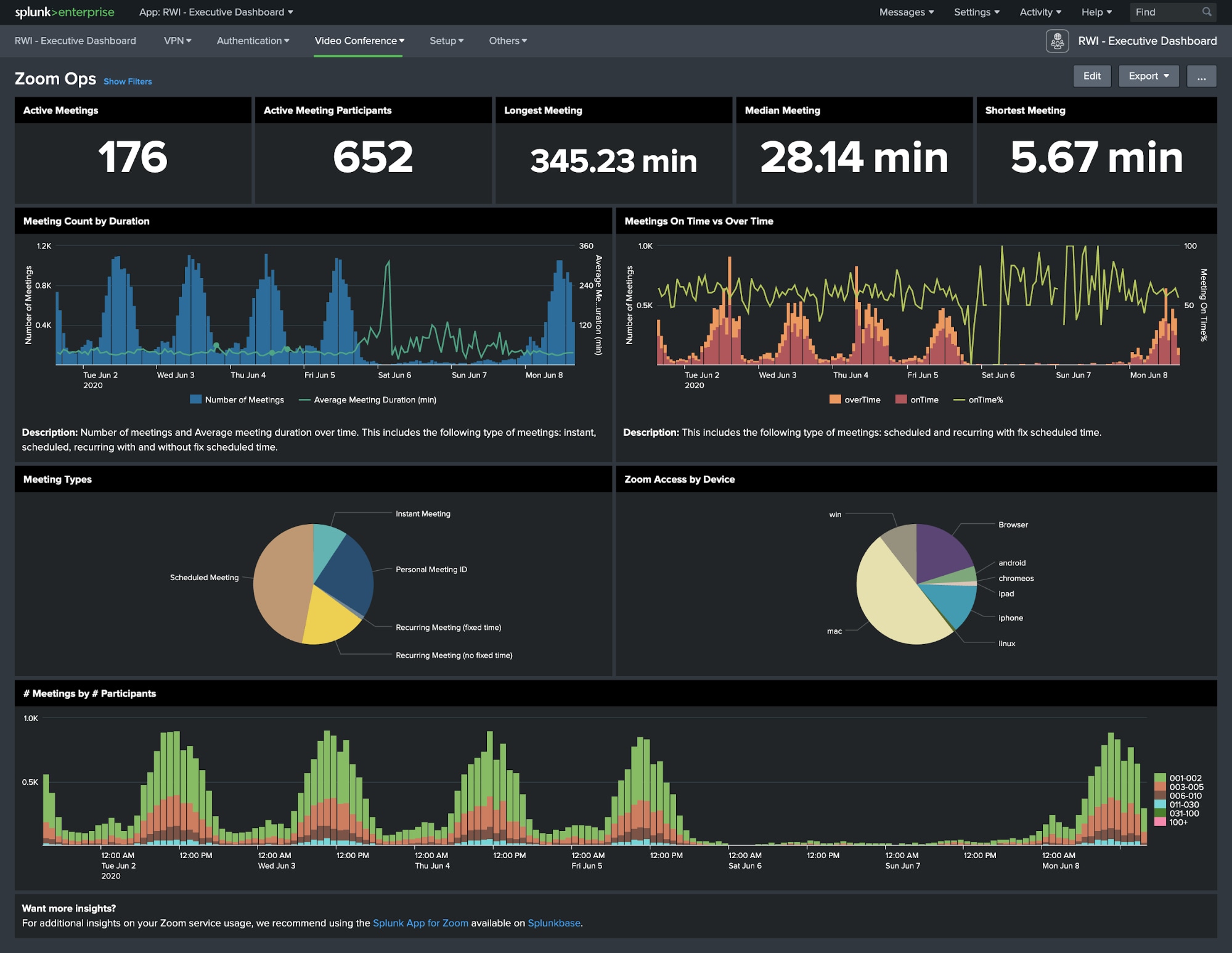Screen dimensions: 1232x953
Task: Click the Active Meeting Participants value 652
Action: coord(373,157)
